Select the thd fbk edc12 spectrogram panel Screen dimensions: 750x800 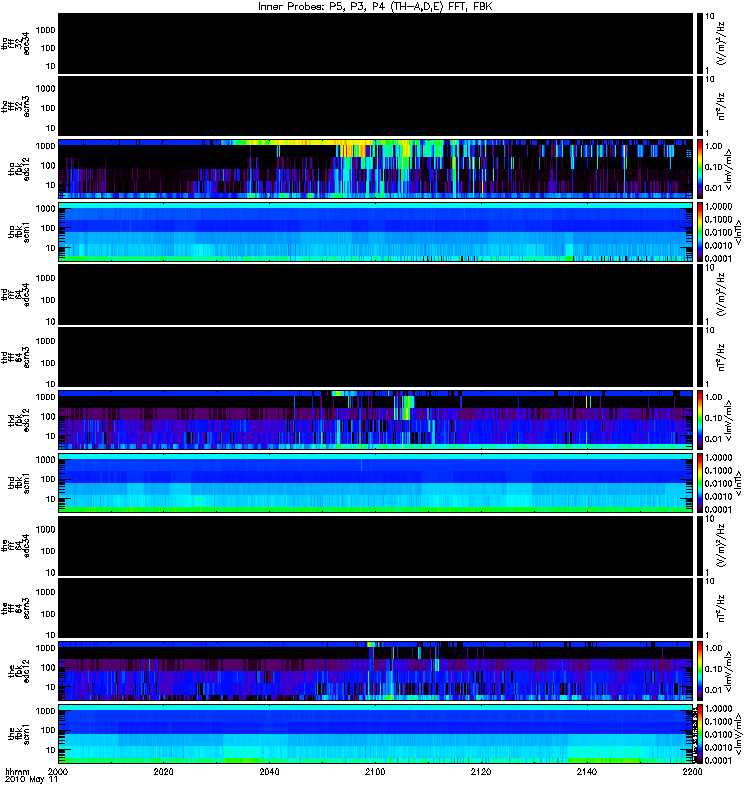click(376, 420)
